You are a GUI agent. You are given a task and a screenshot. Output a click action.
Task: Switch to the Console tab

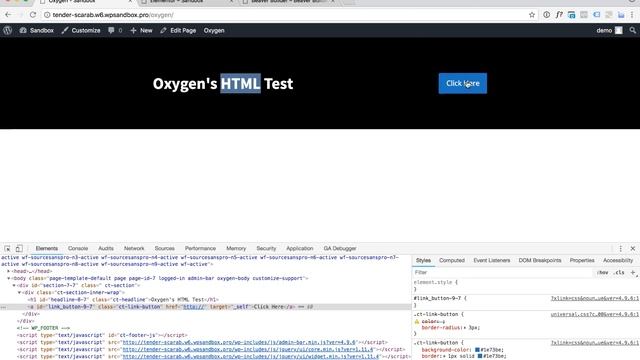tap(78, 248)
